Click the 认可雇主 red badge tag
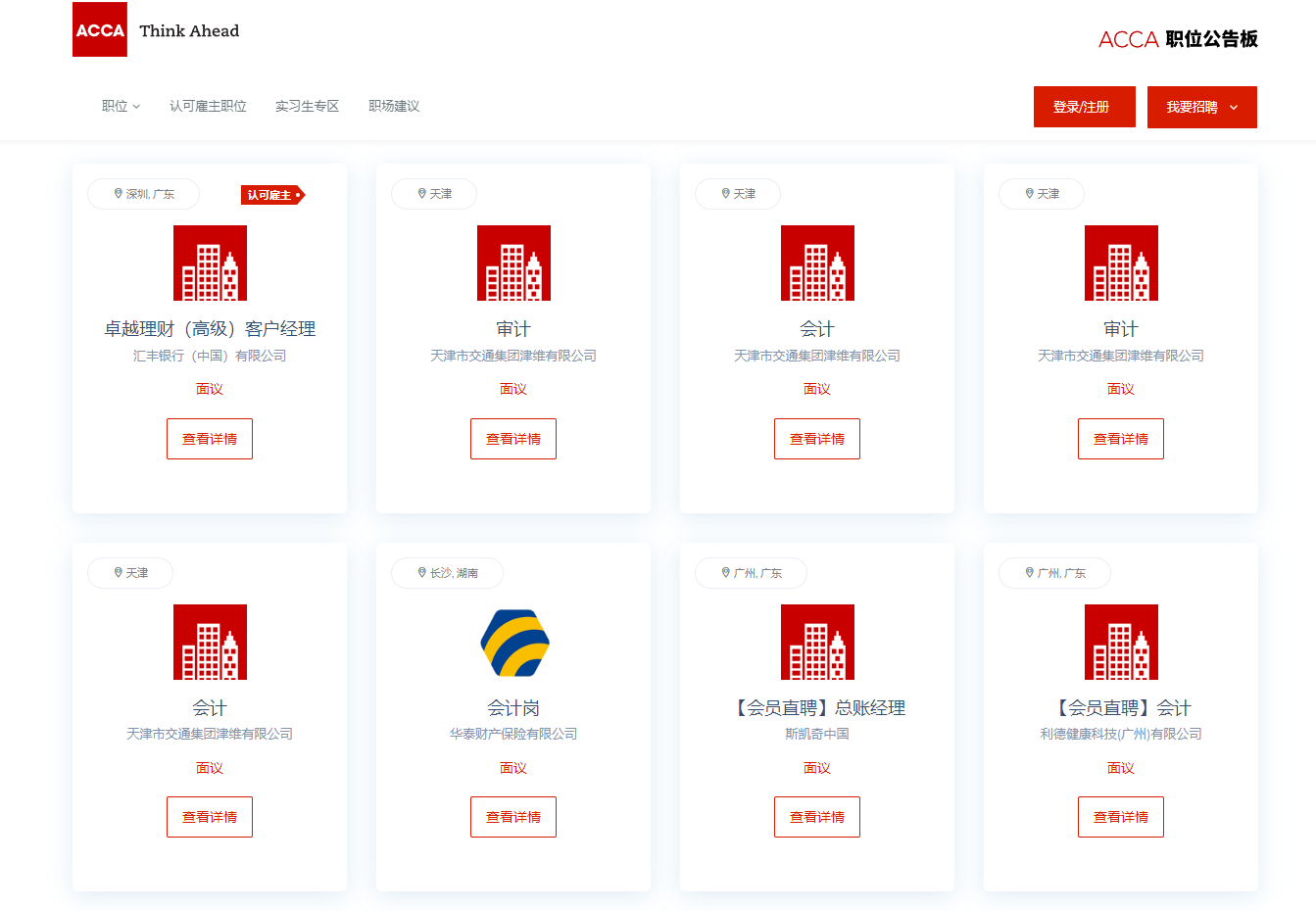This screenshot has height=911, width=1316. tap(272, 195)
